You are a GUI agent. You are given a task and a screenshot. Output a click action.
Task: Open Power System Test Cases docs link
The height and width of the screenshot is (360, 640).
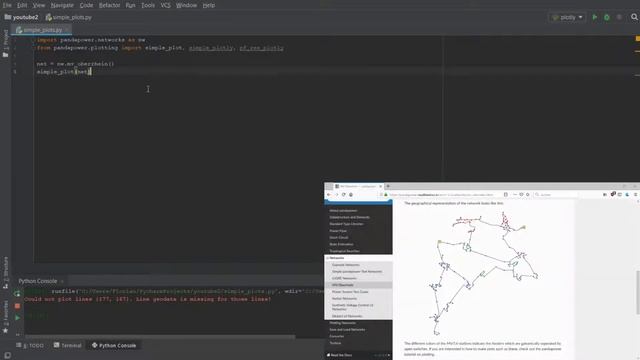click(x=350, y=292)
